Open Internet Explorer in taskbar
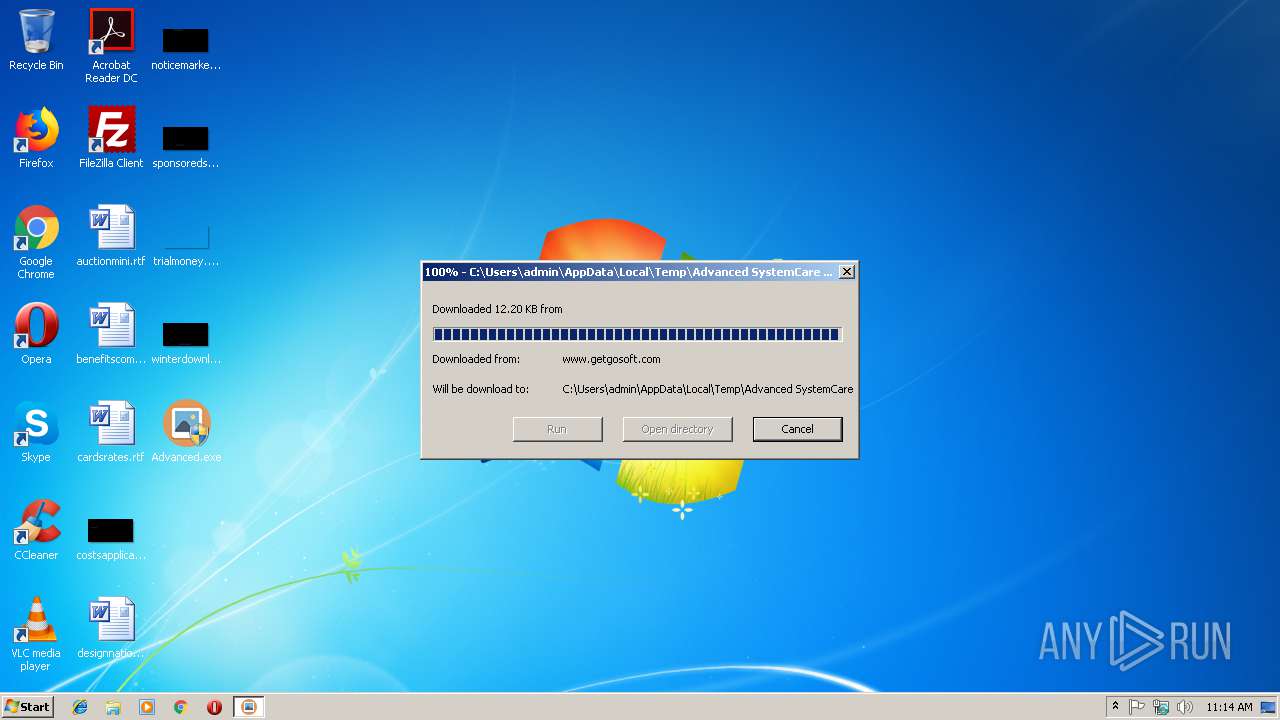The width and height of the screenshot is (1280, 720). pyautogui.click(x=80, y=707)
